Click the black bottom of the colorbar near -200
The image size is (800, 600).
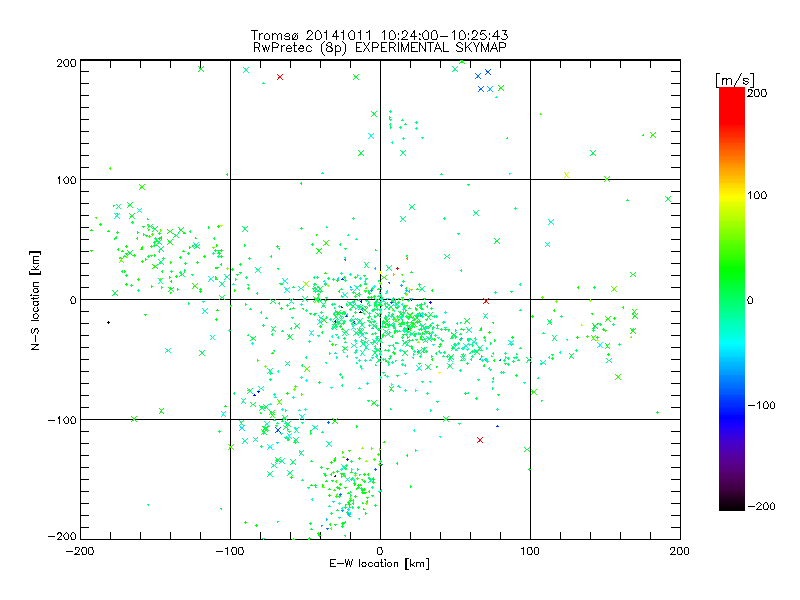pos(732,504)
